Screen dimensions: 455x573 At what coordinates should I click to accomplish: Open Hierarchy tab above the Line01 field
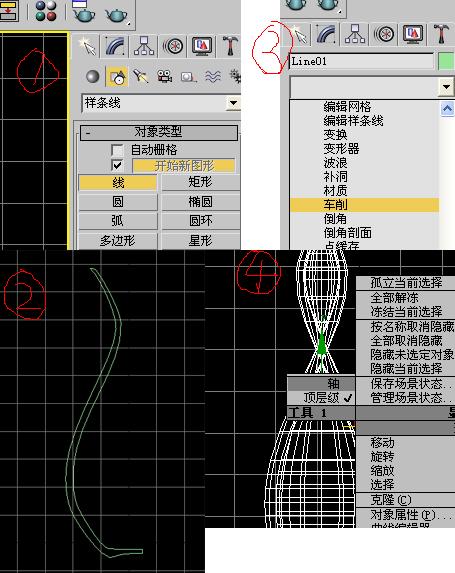(x=355, y=34)
